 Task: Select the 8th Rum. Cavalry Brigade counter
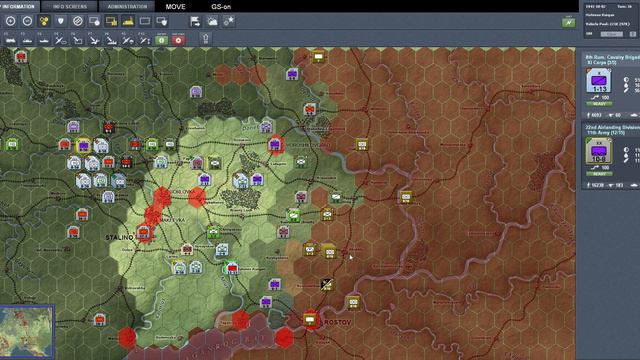(599, 81)
